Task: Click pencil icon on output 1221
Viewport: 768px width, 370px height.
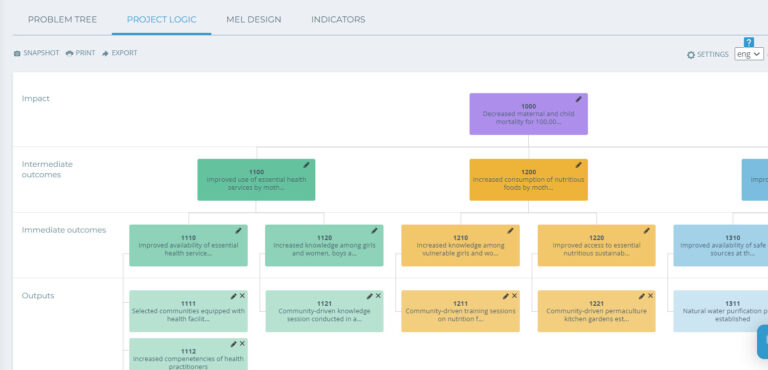Action: click(x=642, y=296)
